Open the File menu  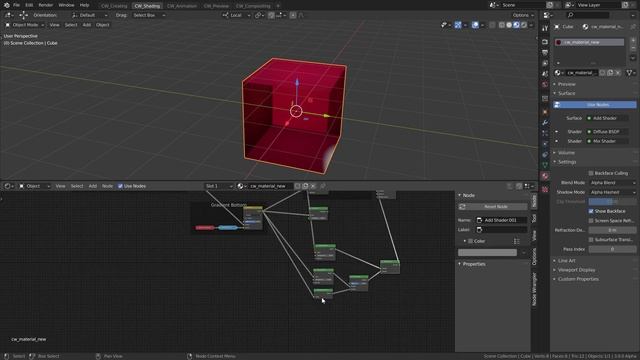click(x=16, y=5)
